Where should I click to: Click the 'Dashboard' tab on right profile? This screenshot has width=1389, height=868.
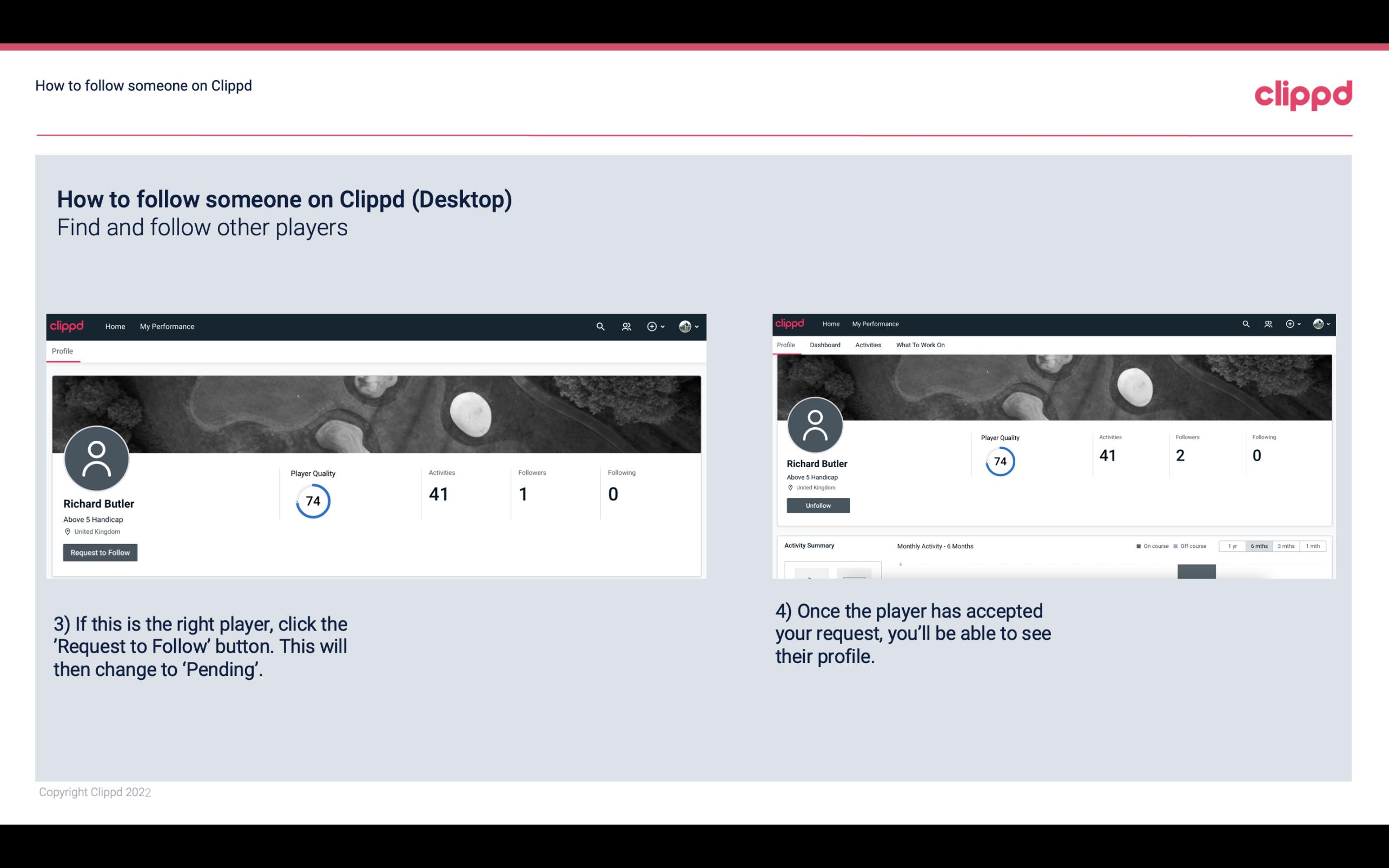pos(825,345)
